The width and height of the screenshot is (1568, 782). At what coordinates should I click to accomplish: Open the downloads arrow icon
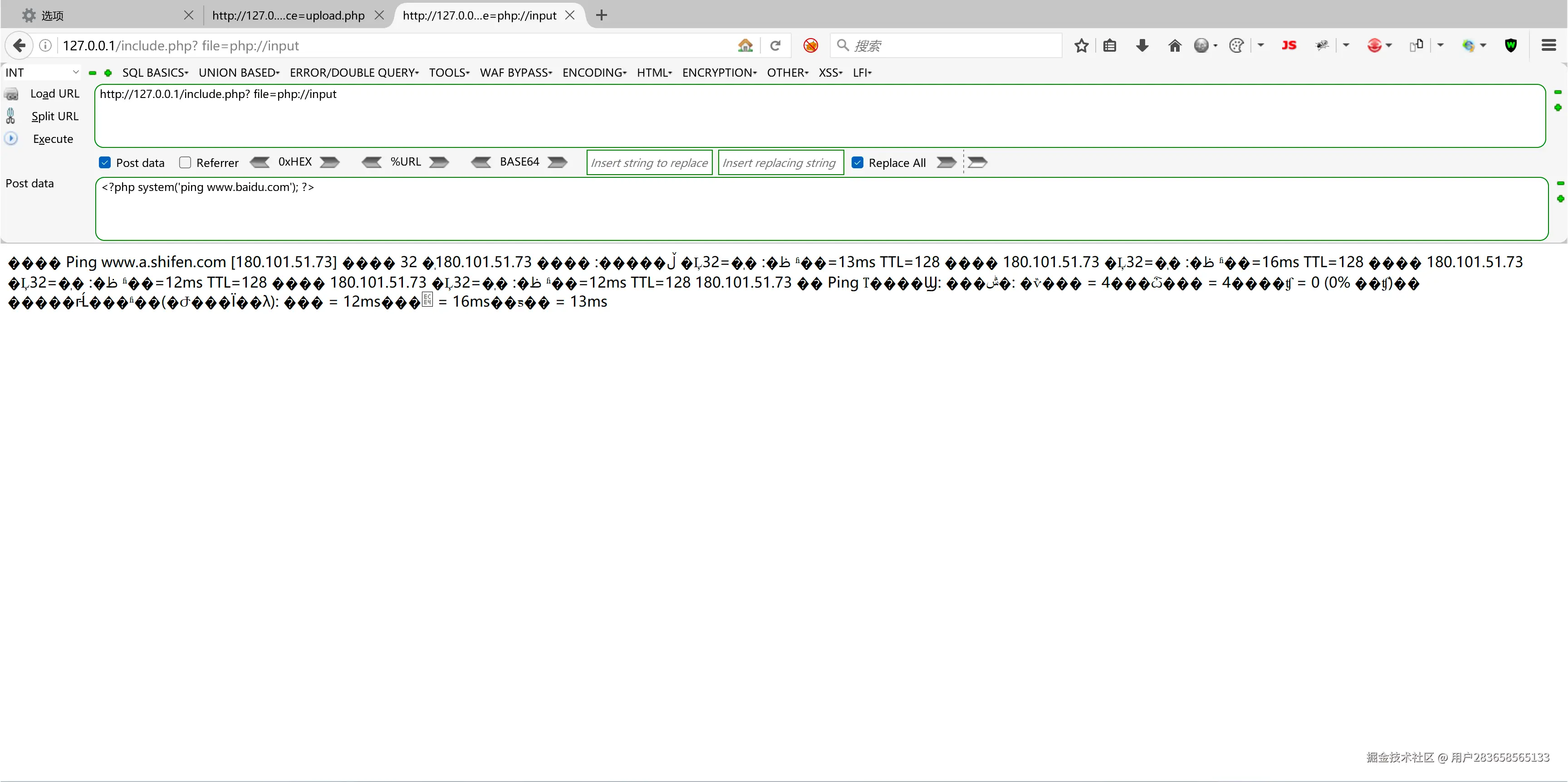tap(1142, 46)
